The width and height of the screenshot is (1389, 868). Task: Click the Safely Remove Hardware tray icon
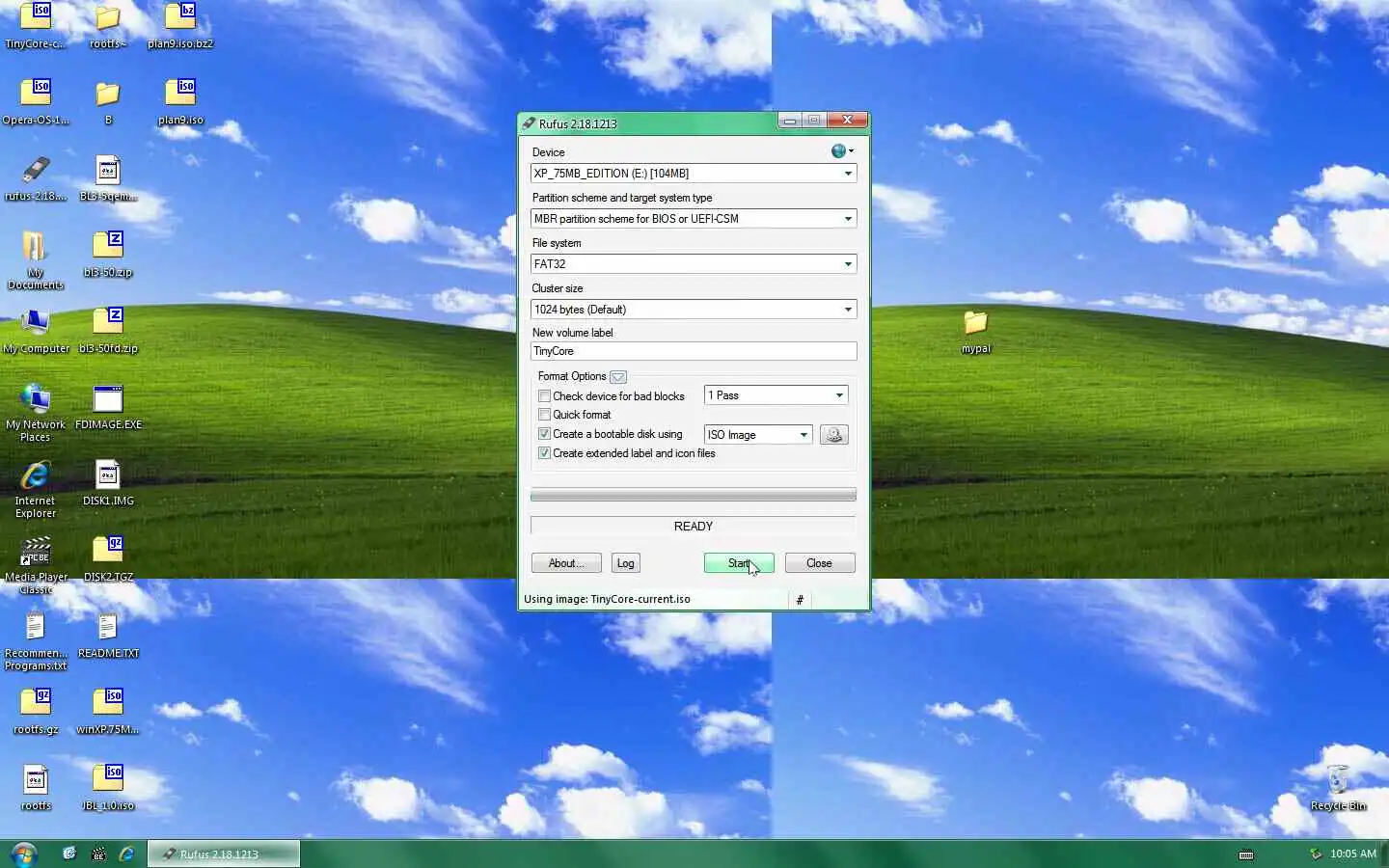(1316, 854)
